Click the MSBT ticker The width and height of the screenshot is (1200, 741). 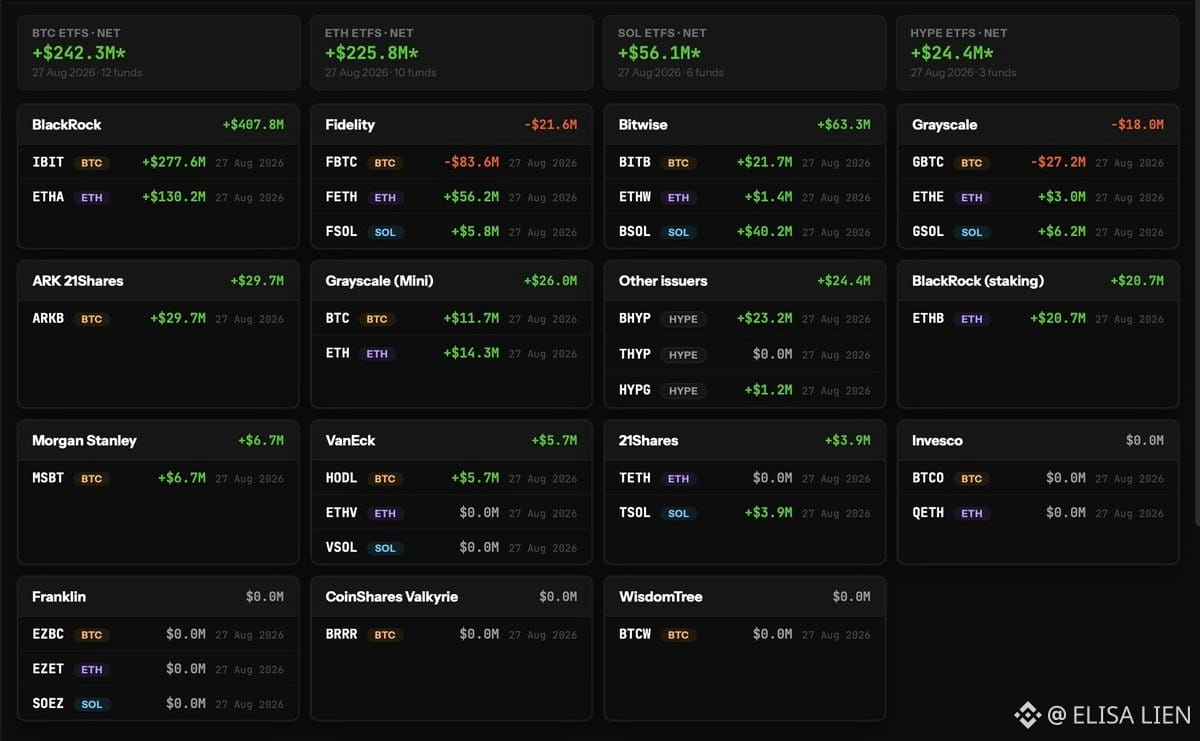(48, 478)
